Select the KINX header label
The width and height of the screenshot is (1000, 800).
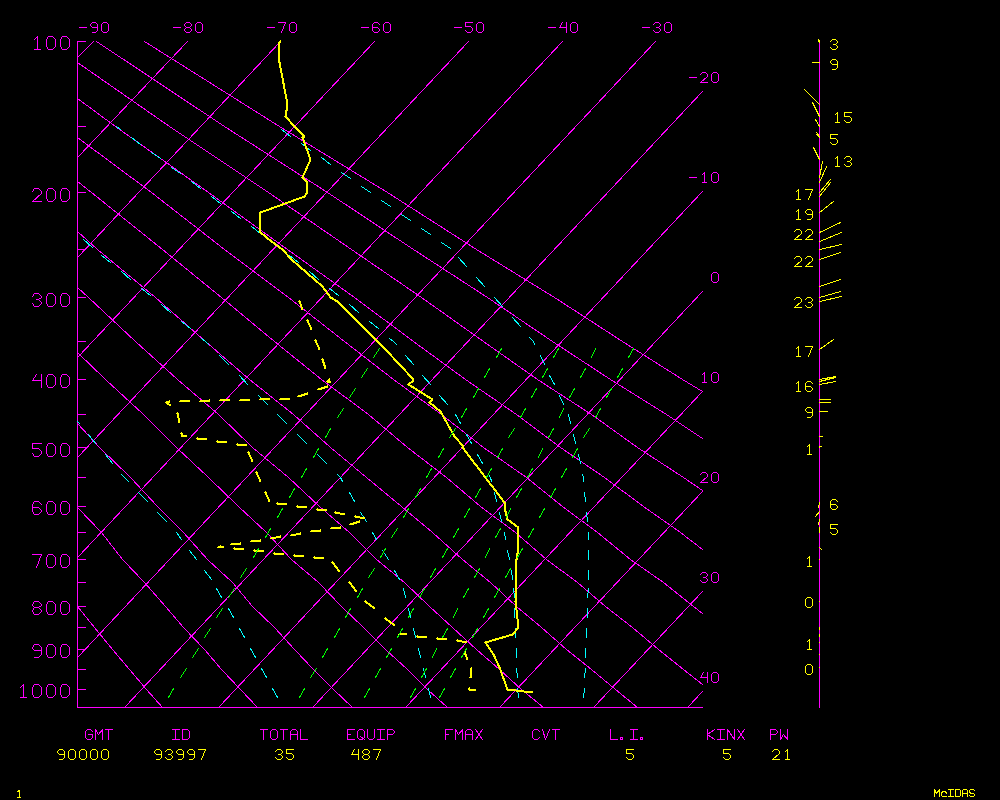tap(725, 735)
